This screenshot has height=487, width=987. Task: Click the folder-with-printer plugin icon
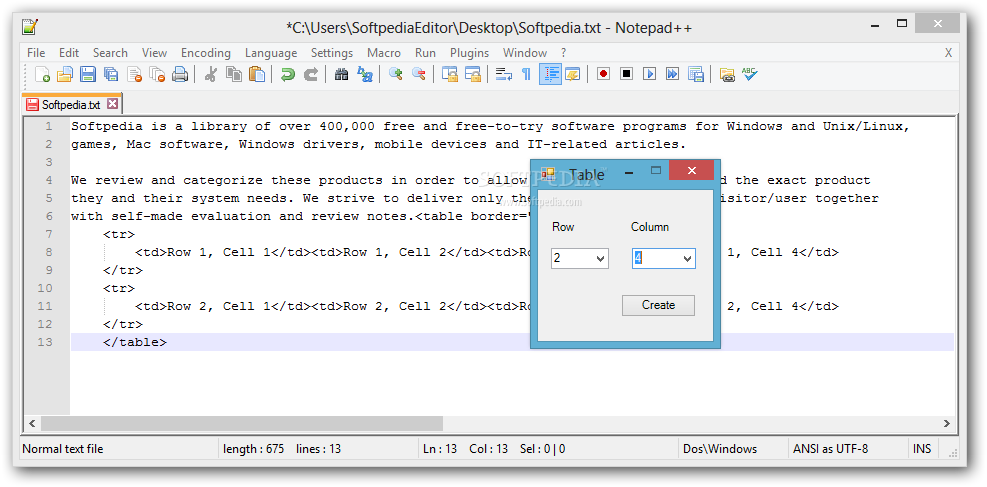727,74
